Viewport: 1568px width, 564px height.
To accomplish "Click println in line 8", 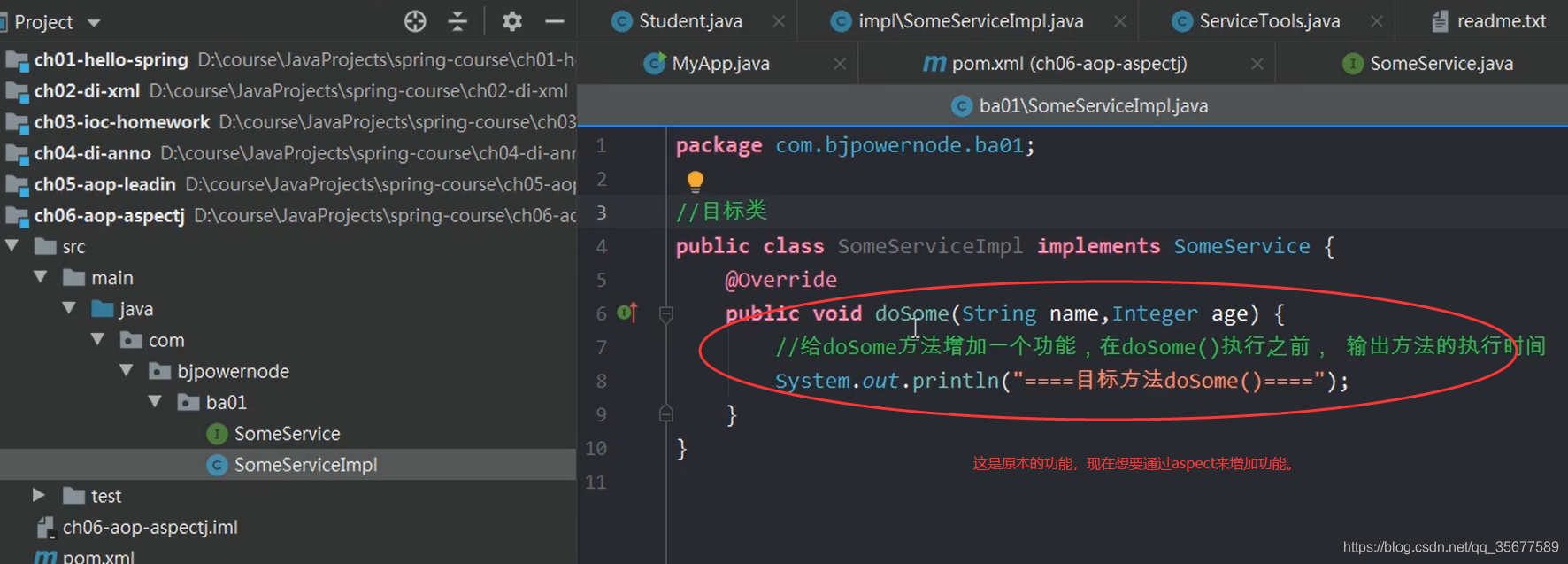I will pos(955,381).
